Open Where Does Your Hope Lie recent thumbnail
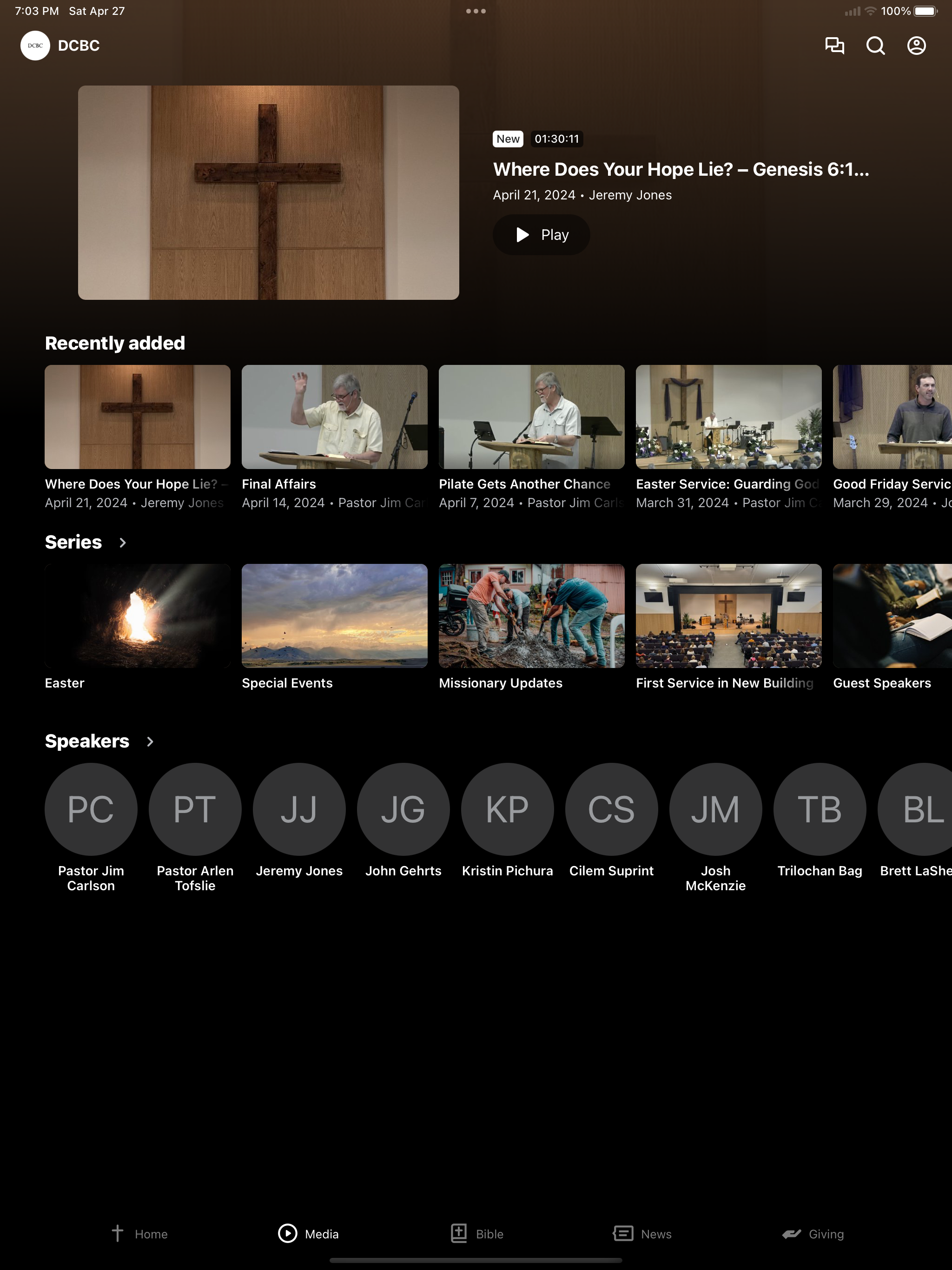Image resolution: width=952 pixels, height=1270 pixels. [138, 417]
